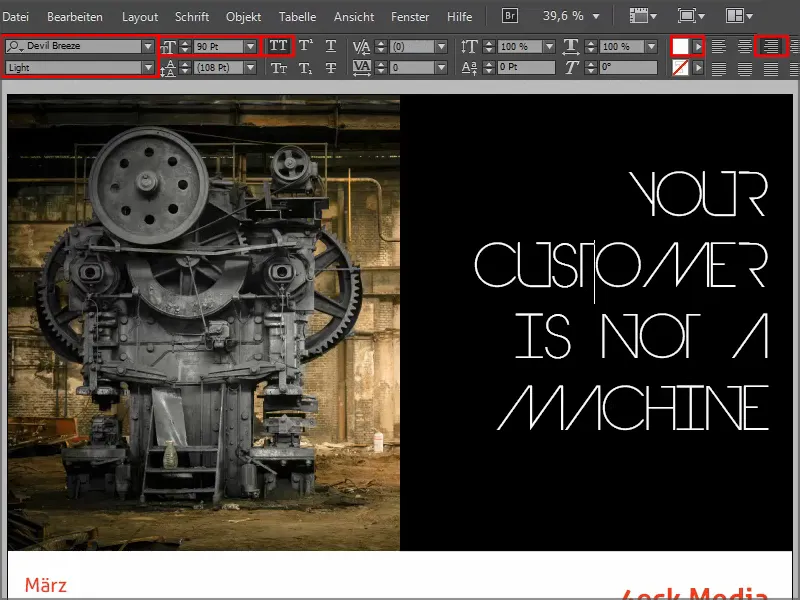The height and width of the screenshot is (600, 800).
Task: Open the Hilfe menu
Action: pyautogui.click(x=459, y=16)
